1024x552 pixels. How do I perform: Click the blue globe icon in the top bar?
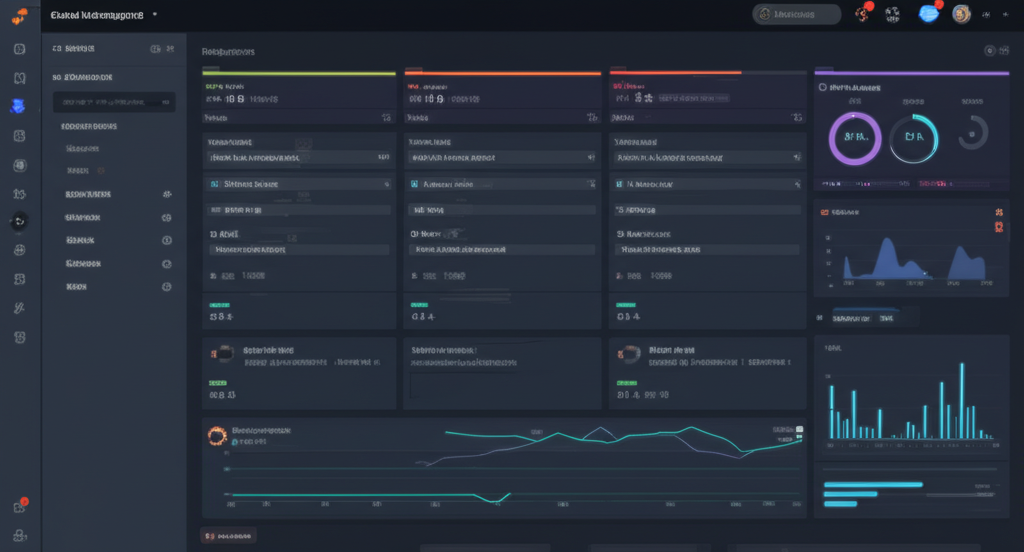click(928, 14)
